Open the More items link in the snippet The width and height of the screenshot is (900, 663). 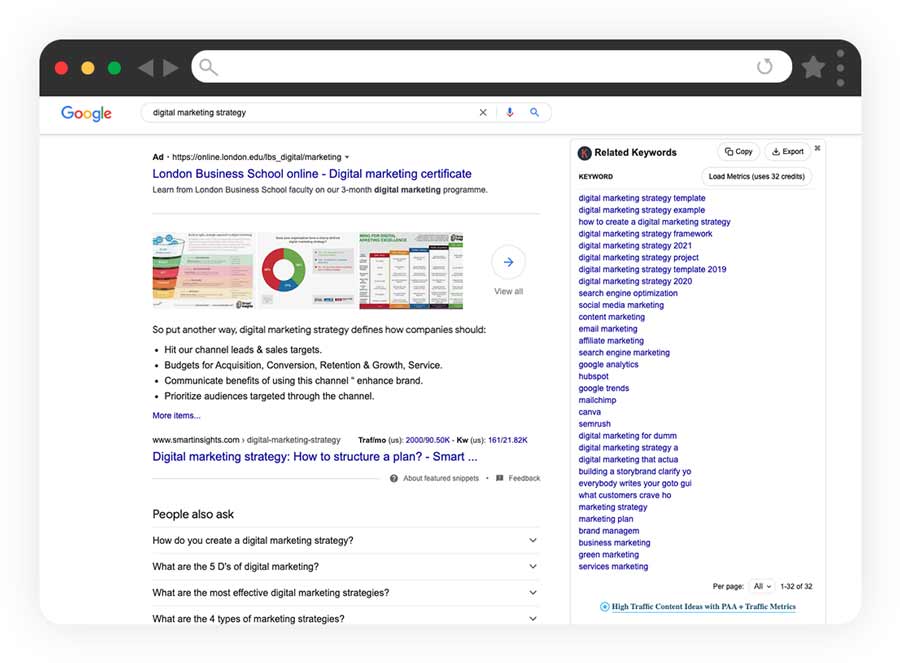176,415
